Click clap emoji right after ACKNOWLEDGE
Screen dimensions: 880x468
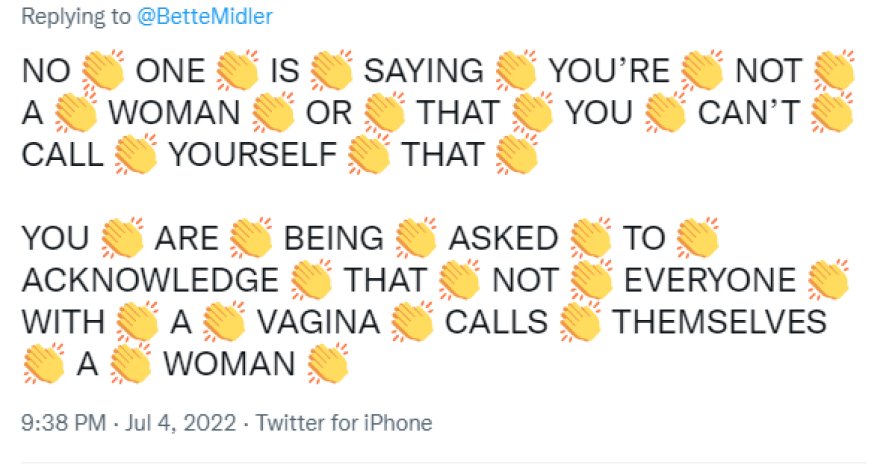tap(312, 280)
